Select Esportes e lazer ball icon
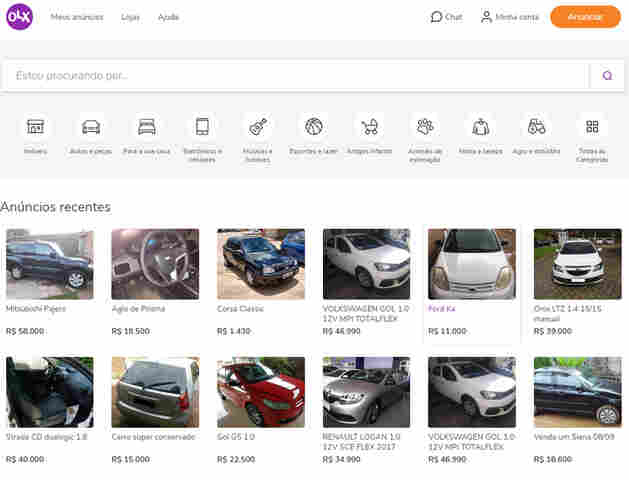Viewport: 629px width, 480px height. [314, 127]
